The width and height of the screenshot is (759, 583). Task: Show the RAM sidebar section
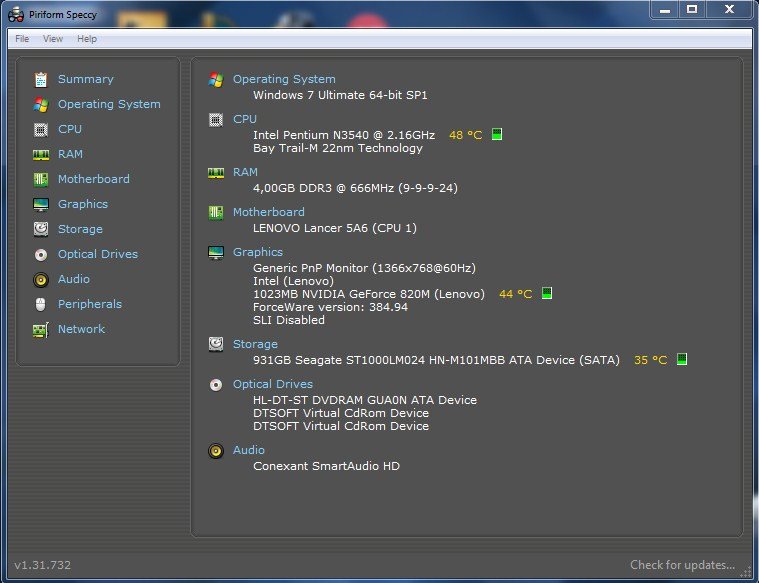pos(70,154)
